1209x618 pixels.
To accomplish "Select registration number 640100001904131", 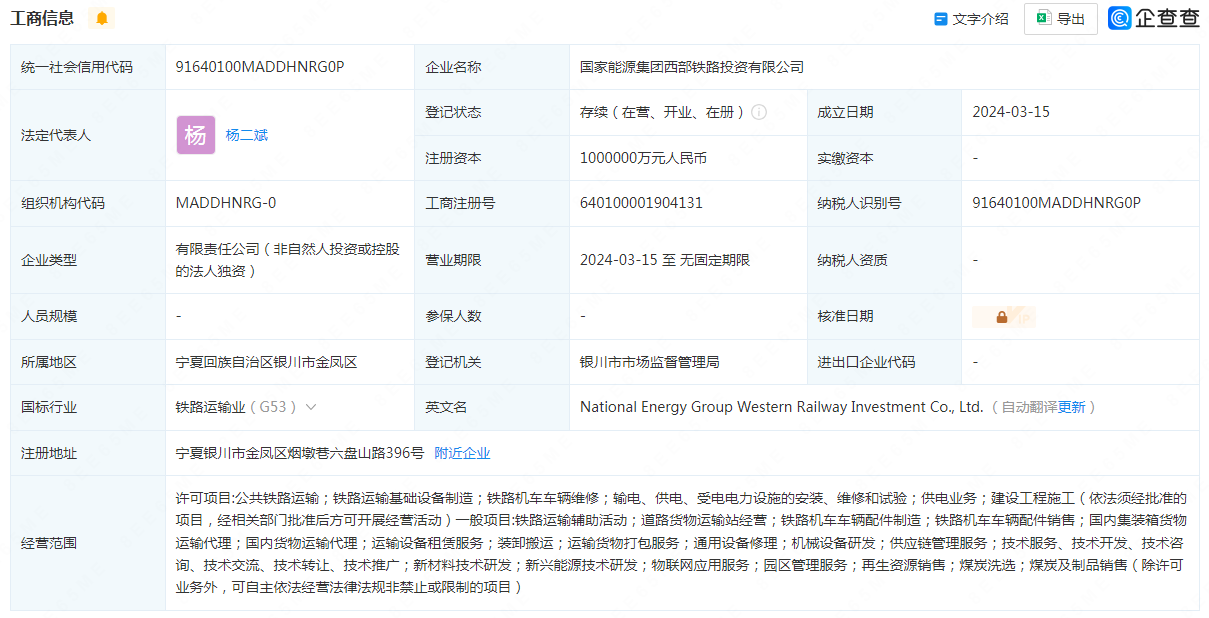I will 641,203.
